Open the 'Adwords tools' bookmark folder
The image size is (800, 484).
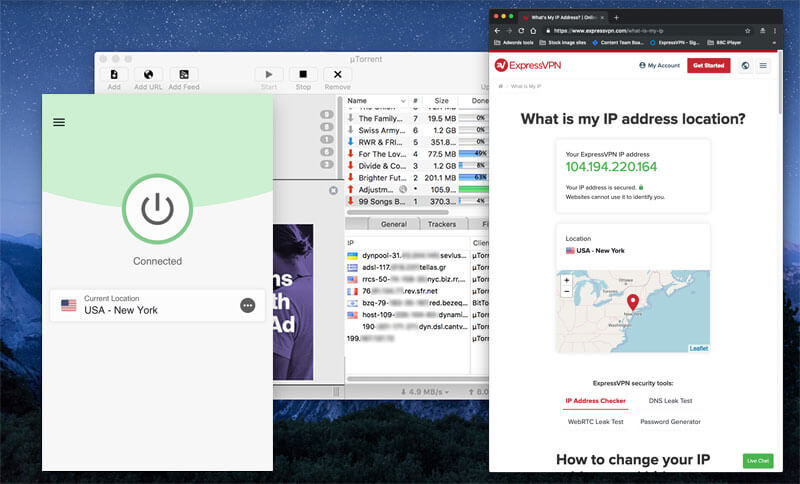(x=513, y=43)
